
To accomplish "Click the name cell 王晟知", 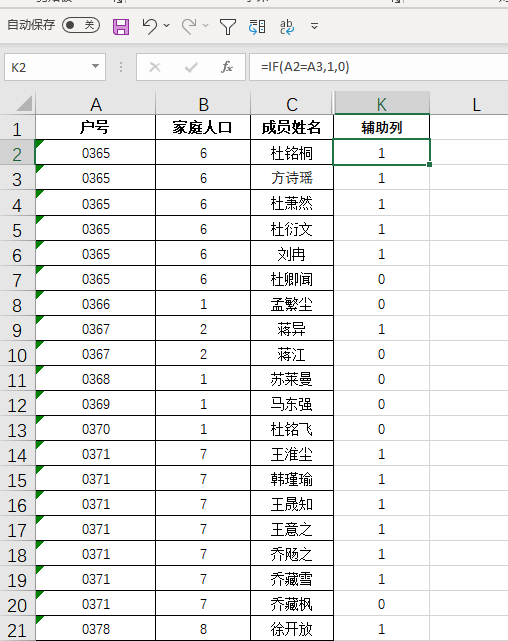I will point(292,504).
